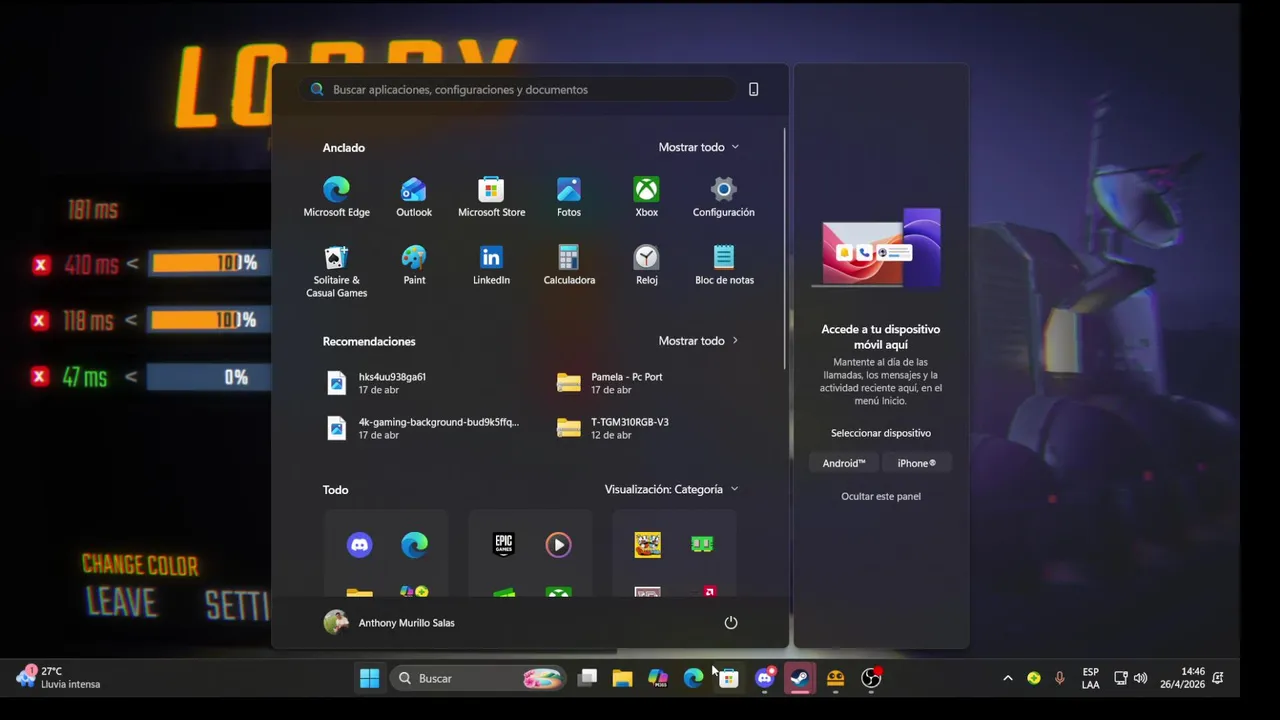Click the phone icon beside the search bar

pyautogui.click(x=754, y=89)
